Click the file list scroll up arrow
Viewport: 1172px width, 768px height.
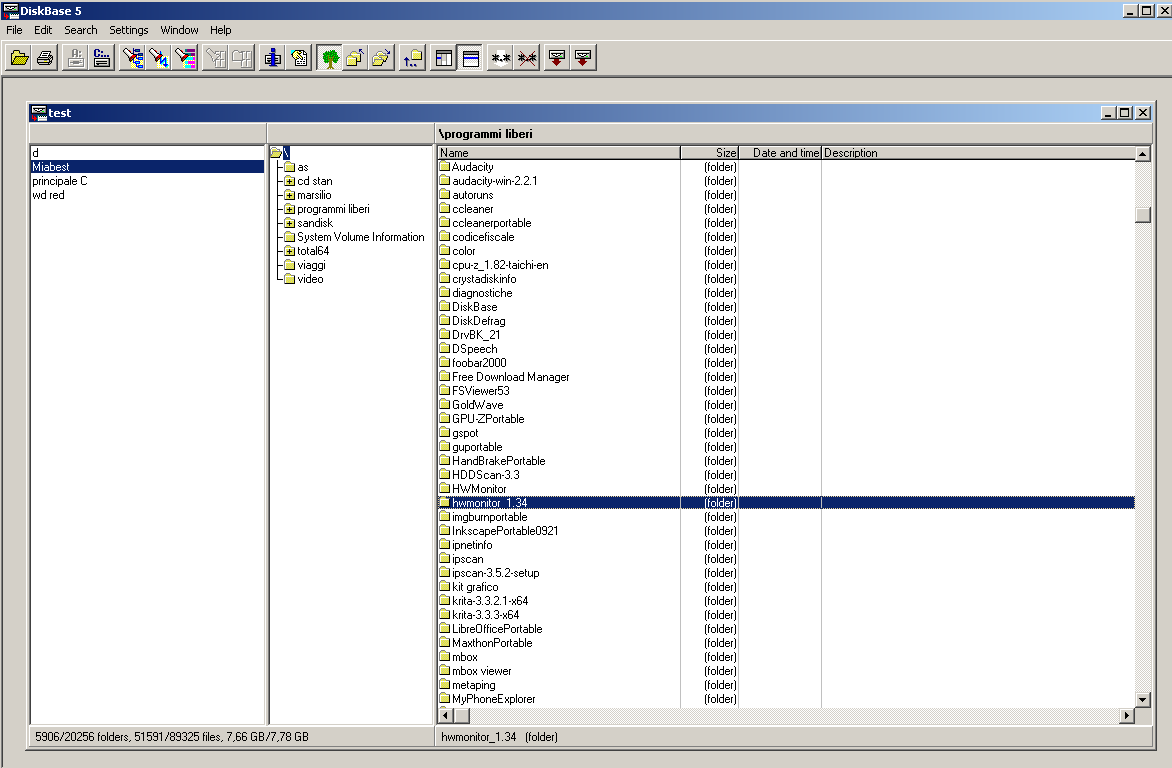1142,154
